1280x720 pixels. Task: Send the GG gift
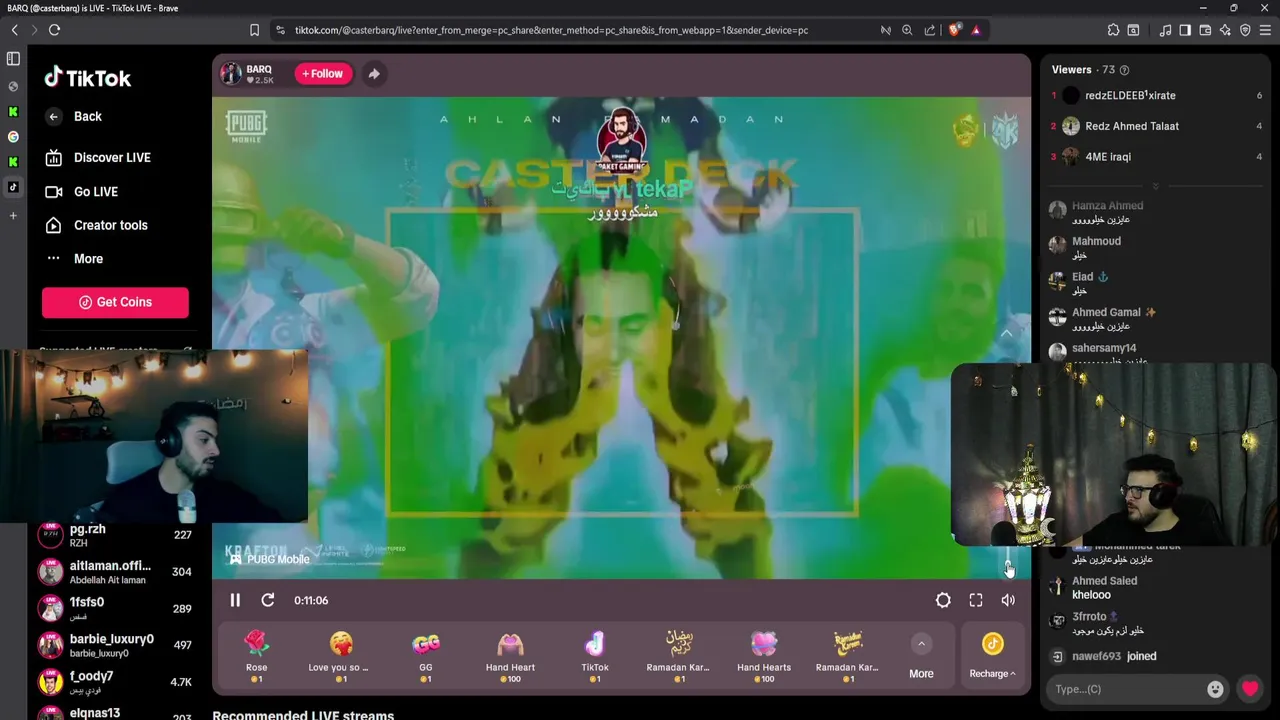pos(426,655)
